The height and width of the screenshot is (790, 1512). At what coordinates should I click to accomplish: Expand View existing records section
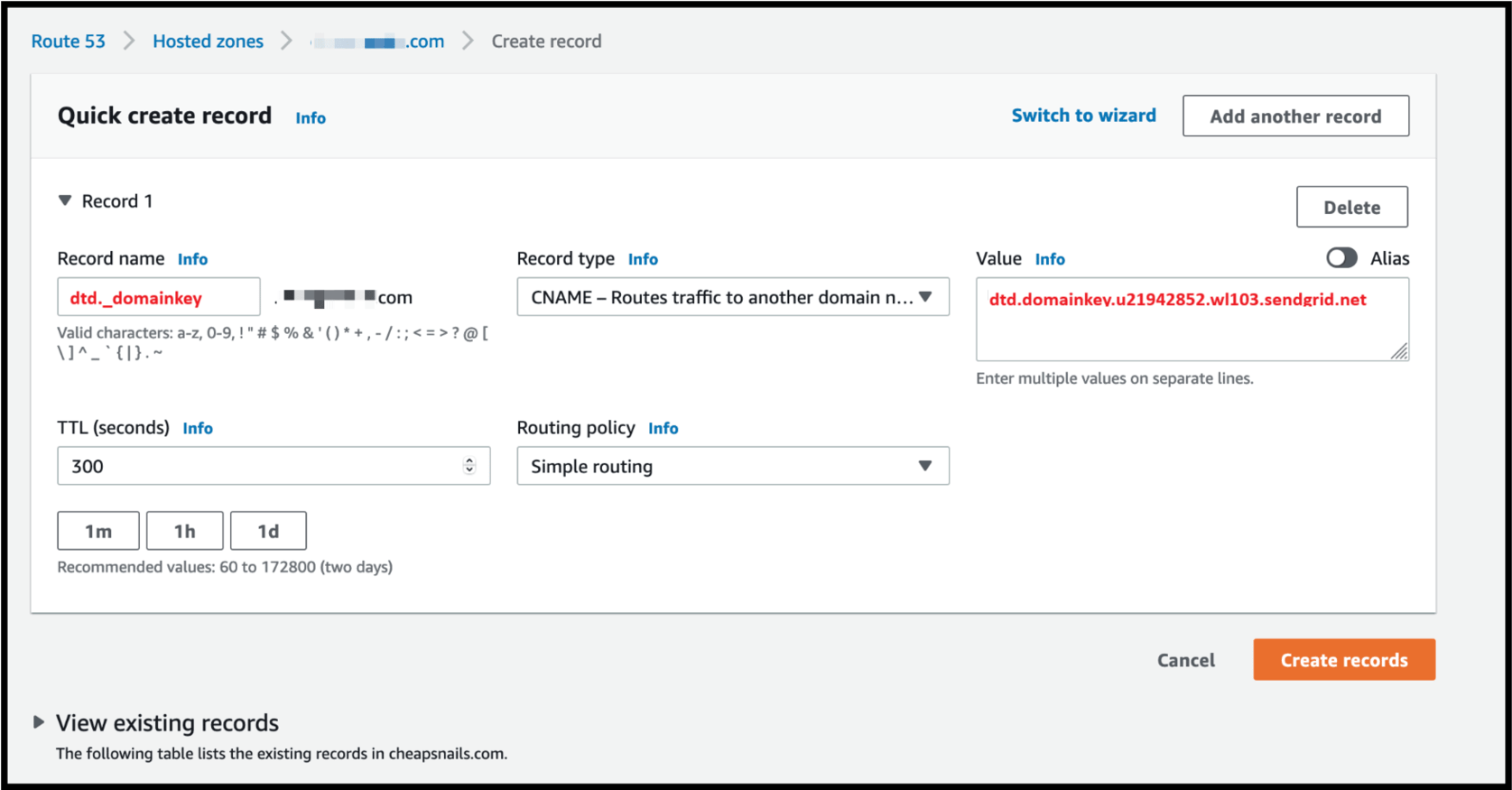click(39, 722)
